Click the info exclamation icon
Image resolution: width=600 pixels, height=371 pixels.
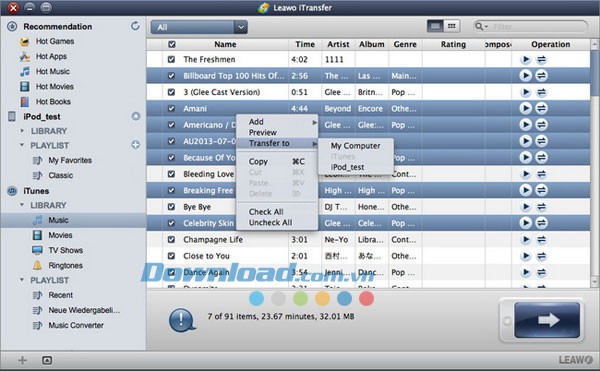182,320
